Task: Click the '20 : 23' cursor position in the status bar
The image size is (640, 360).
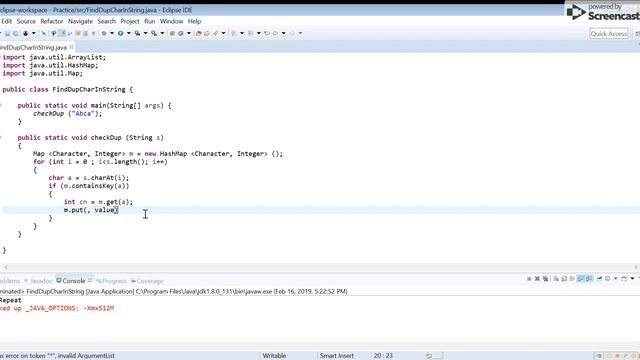Action: [x=383, y=356]
